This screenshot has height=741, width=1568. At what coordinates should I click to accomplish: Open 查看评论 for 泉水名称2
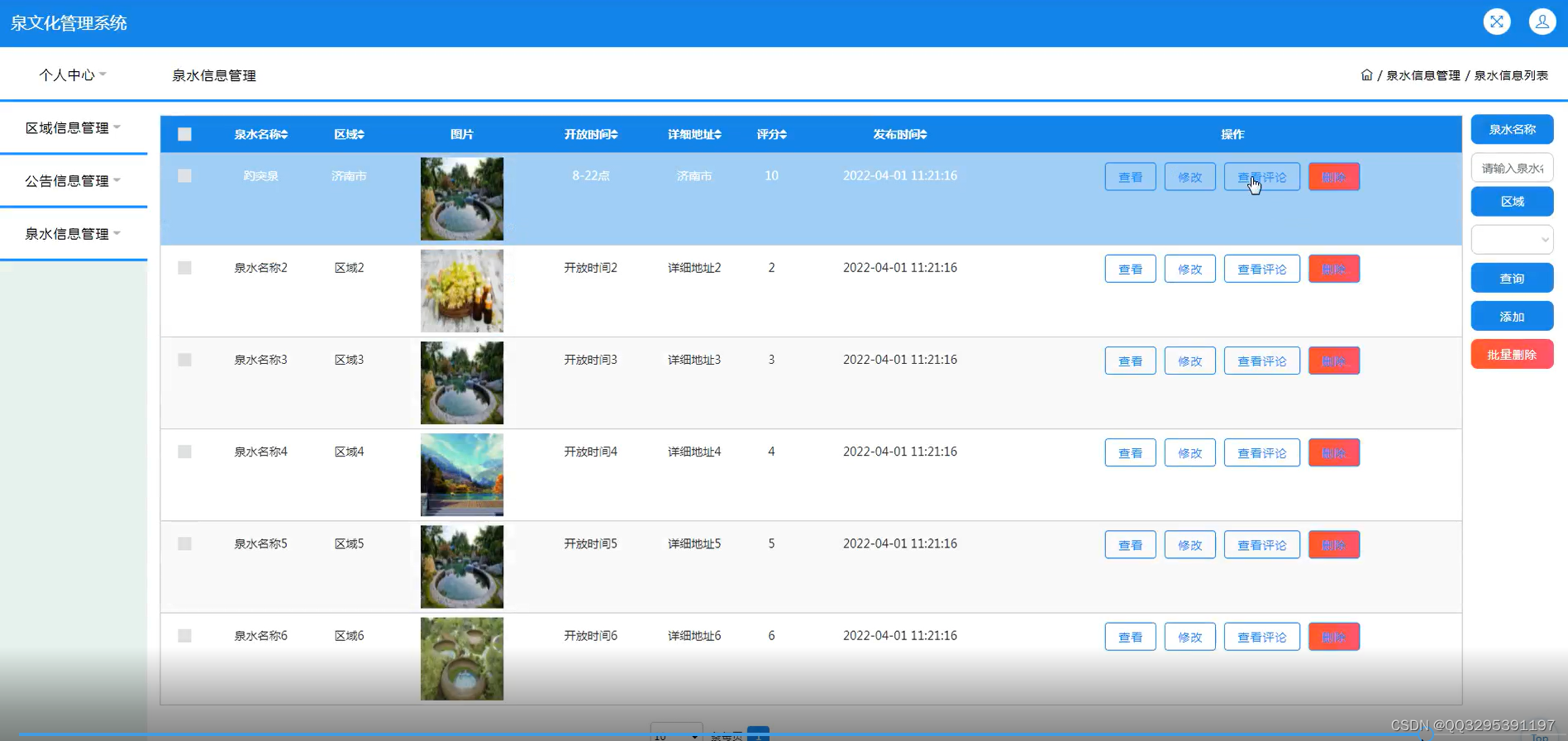(x=1261, y=269)
